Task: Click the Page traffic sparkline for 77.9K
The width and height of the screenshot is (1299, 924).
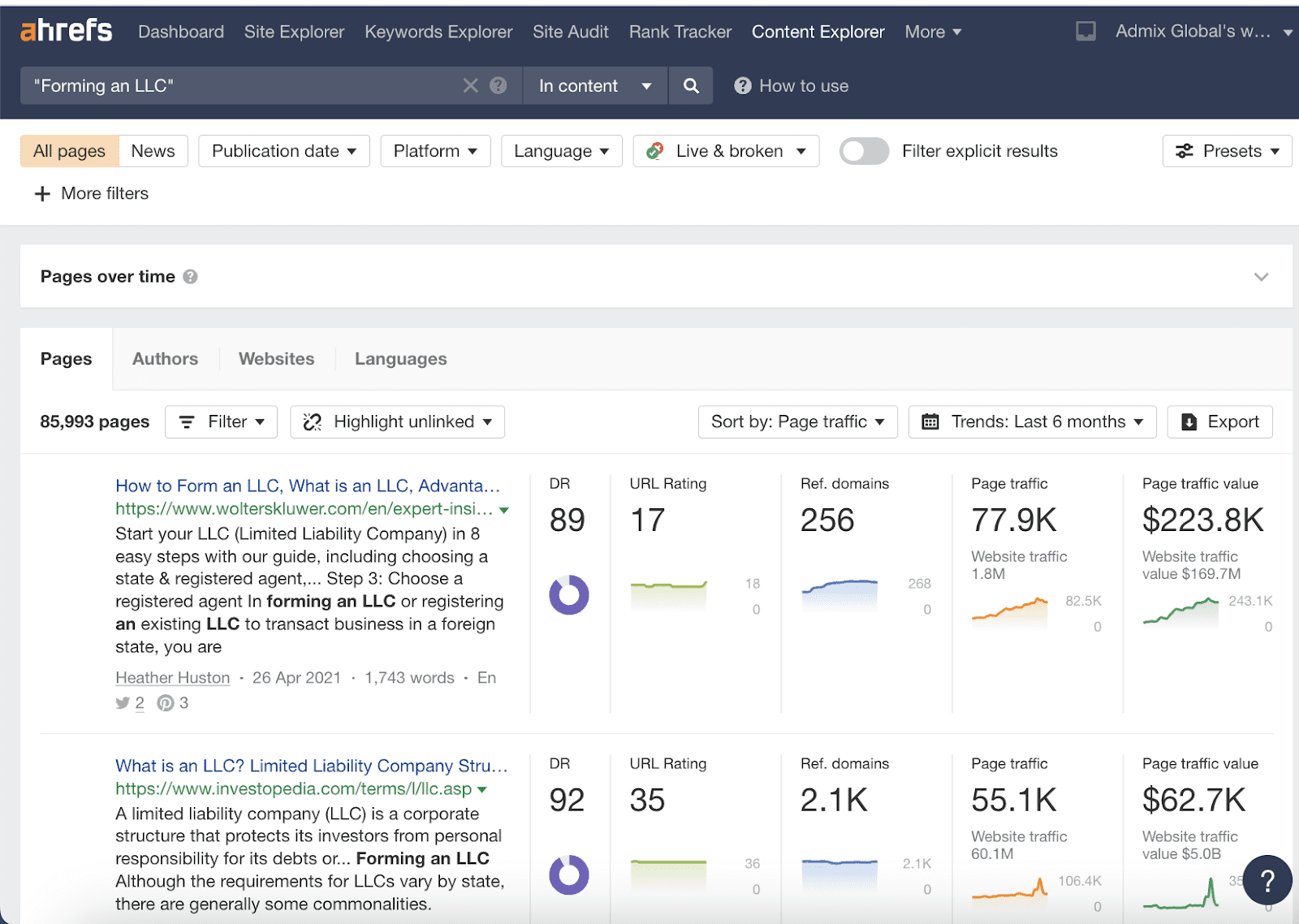Action: 1010,611
